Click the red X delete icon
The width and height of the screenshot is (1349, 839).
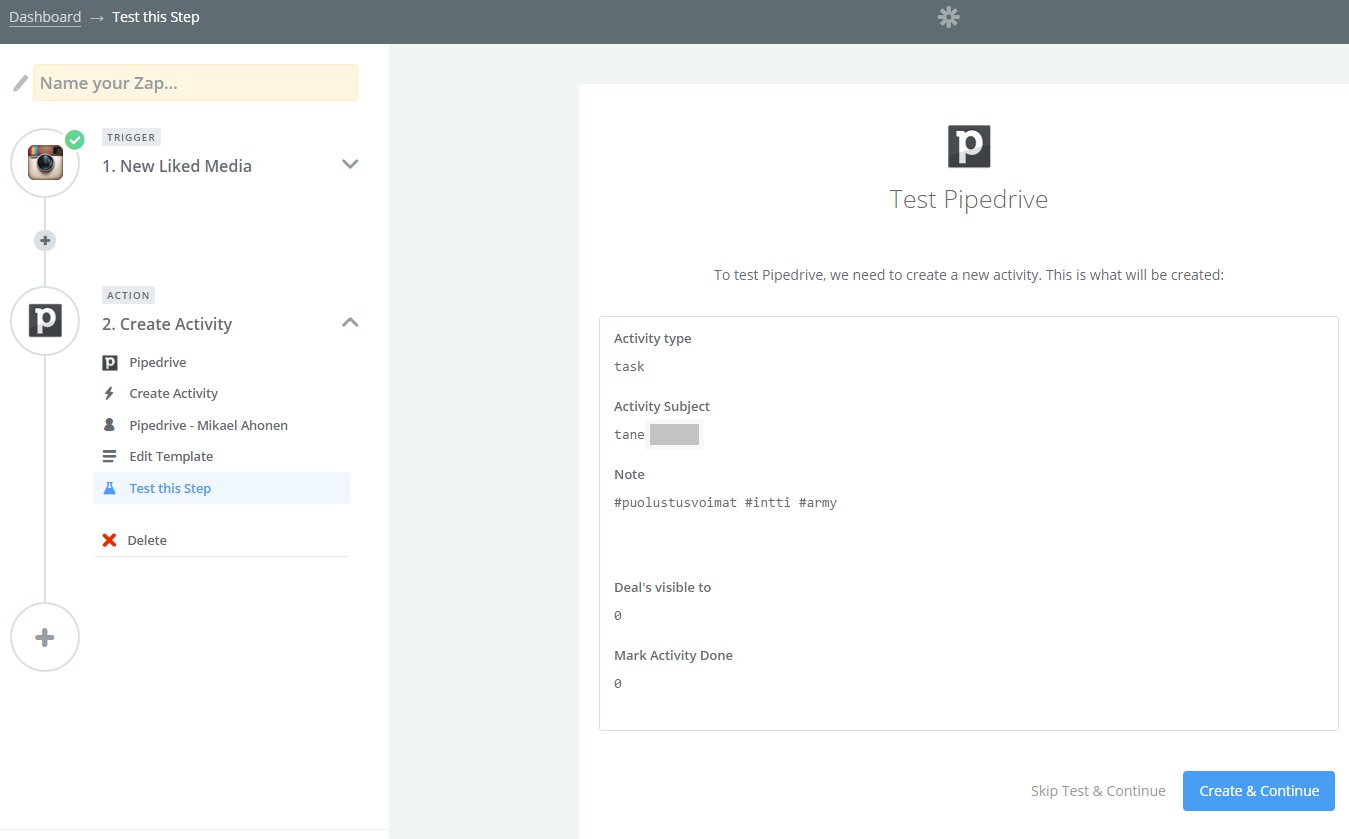[110, 540]
